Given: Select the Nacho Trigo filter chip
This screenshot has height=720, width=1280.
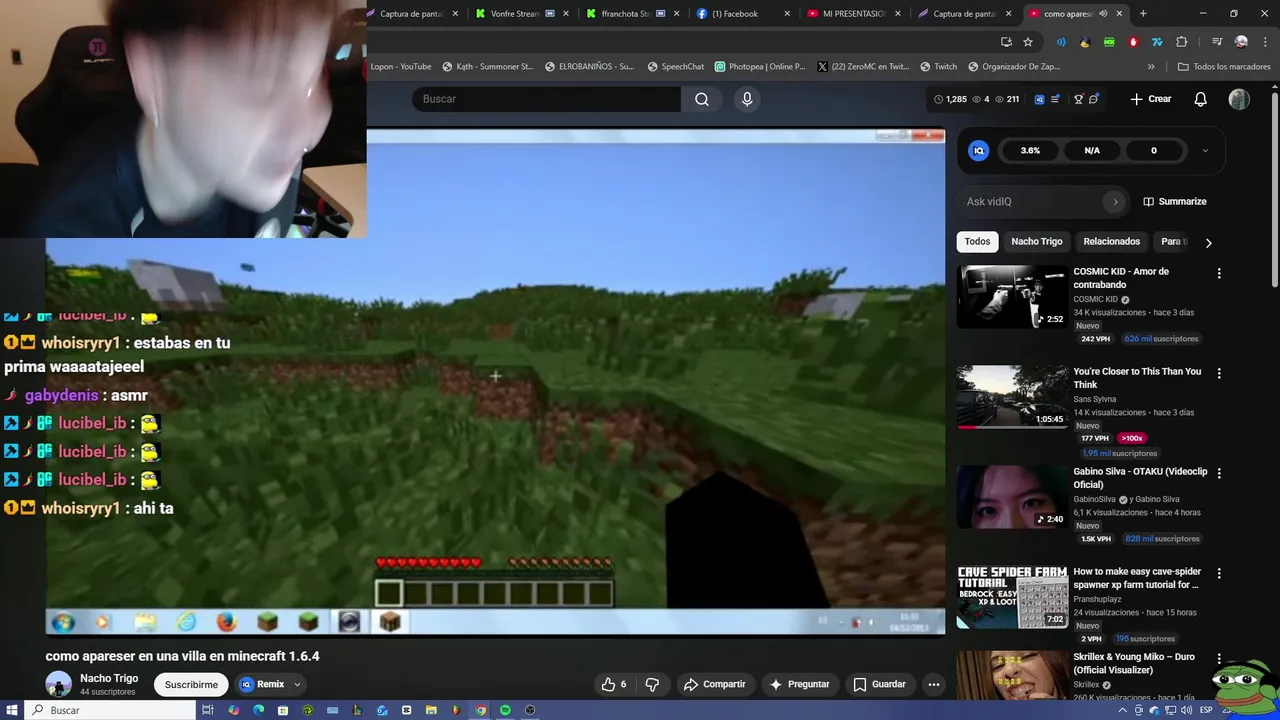Looking at the screenshot, I should tap(1036, 241).
